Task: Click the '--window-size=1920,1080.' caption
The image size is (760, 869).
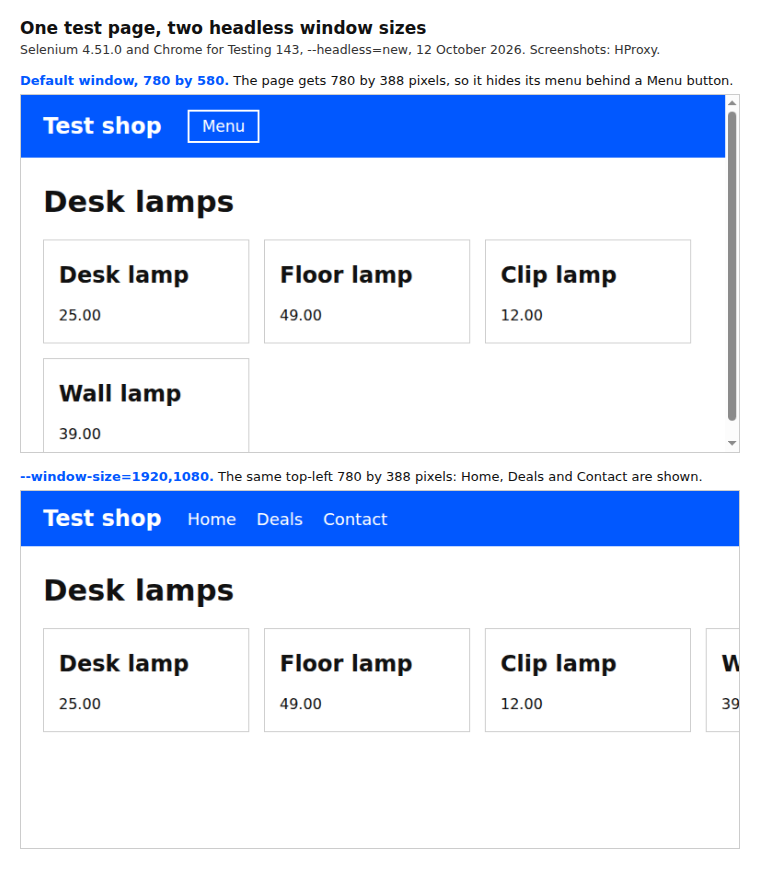Action: pos(117,477)
